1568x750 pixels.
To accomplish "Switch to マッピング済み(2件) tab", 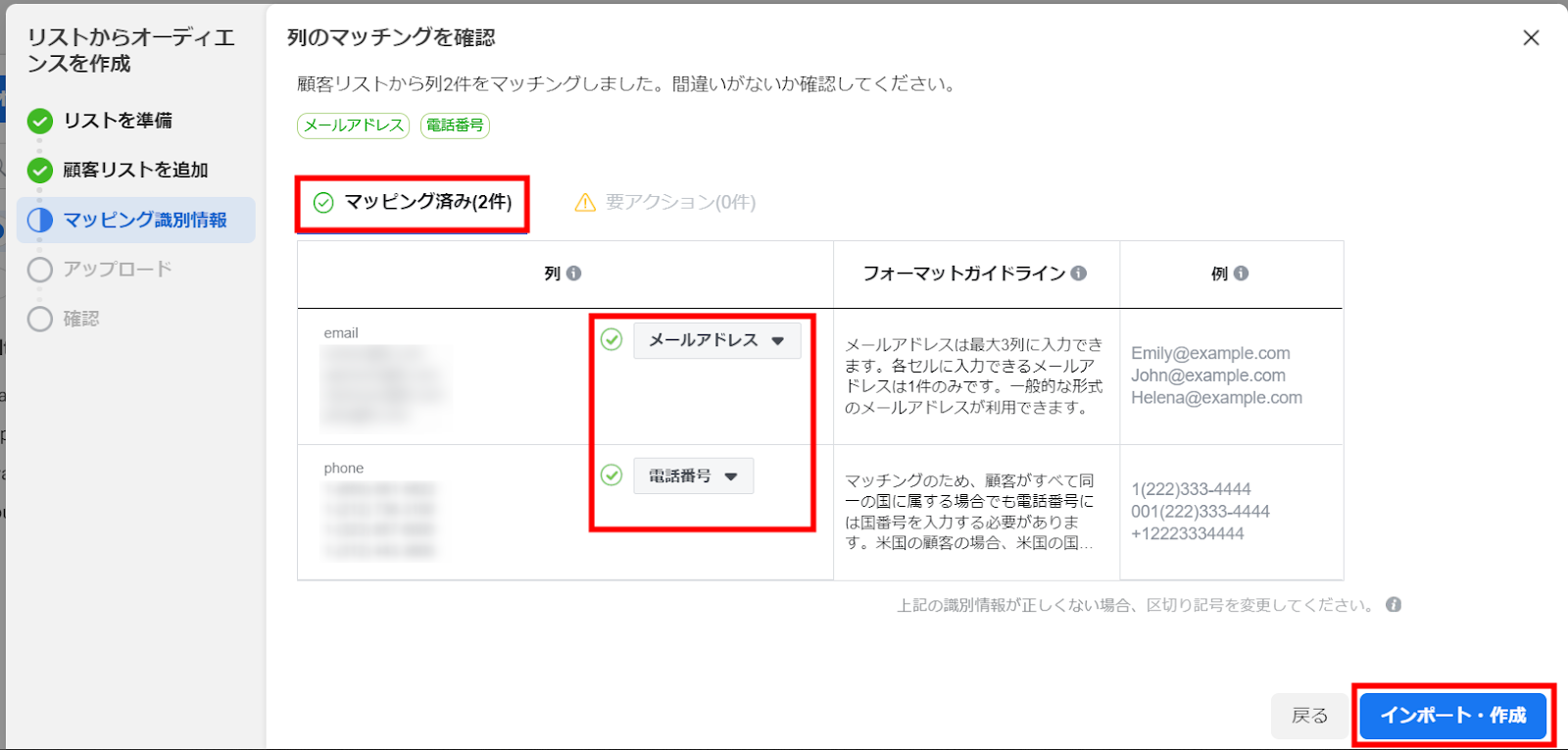I will pos(413,203).
